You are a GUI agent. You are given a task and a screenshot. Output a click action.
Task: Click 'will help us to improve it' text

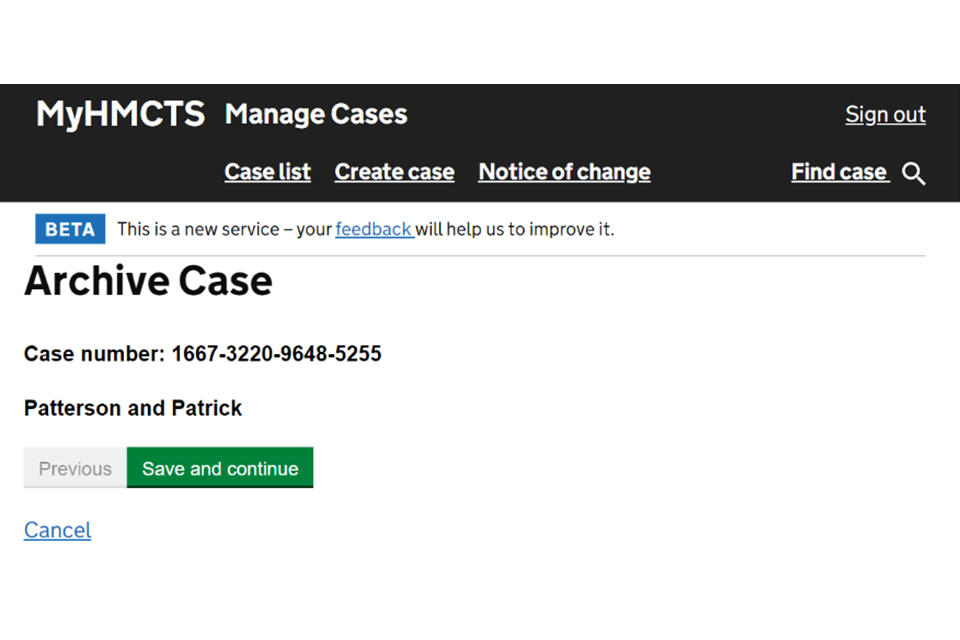point(515,229)
